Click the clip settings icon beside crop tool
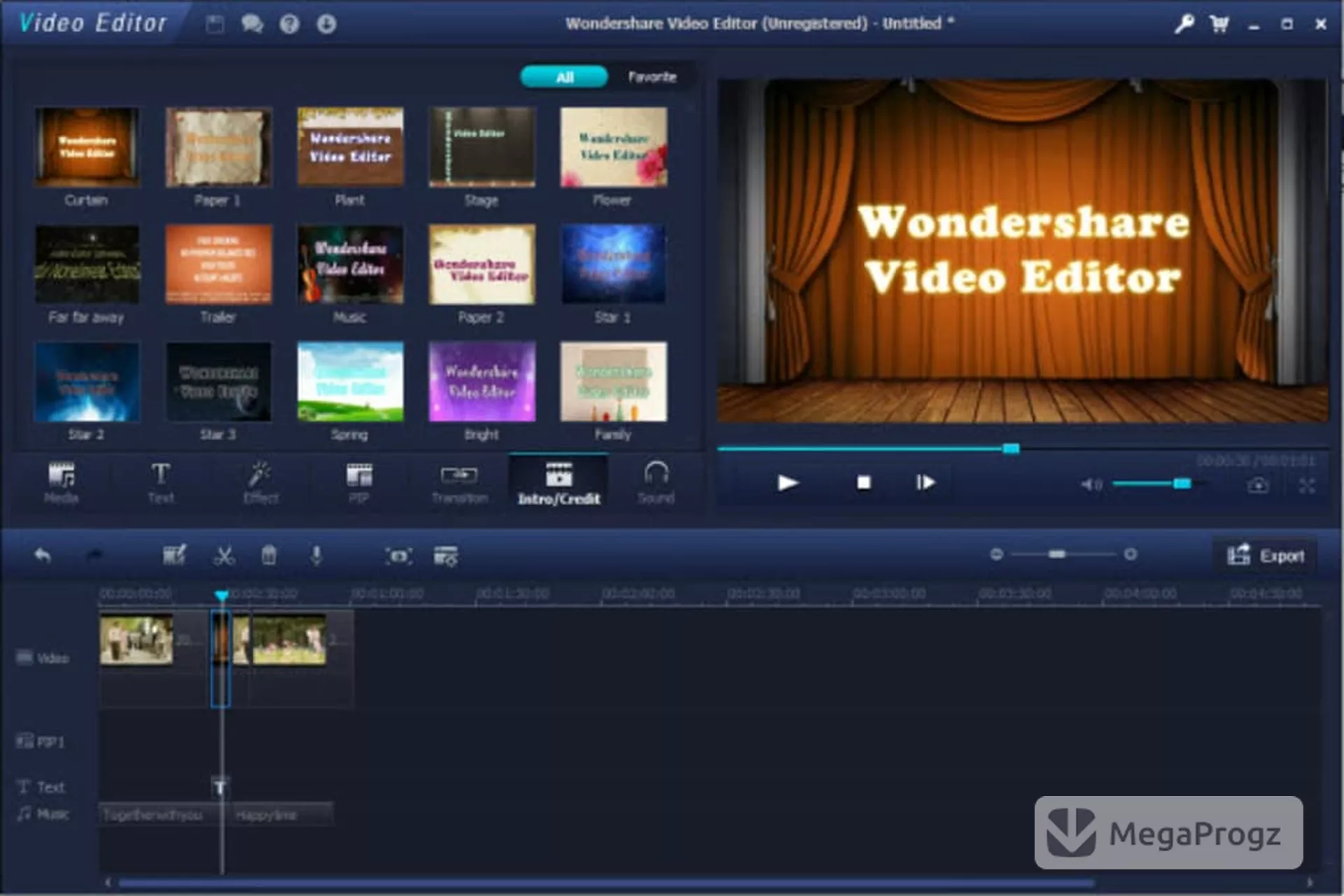The image size is (1344, 896). point(446,556)
